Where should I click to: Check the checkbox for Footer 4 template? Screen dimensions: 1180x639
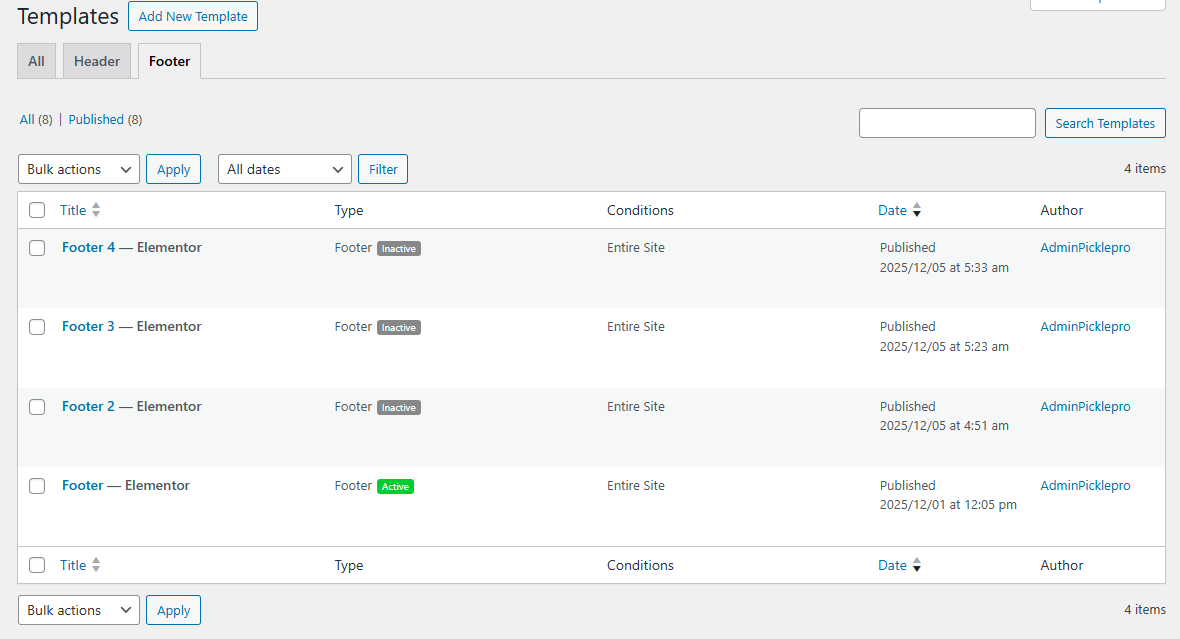[x=37, y=247]
